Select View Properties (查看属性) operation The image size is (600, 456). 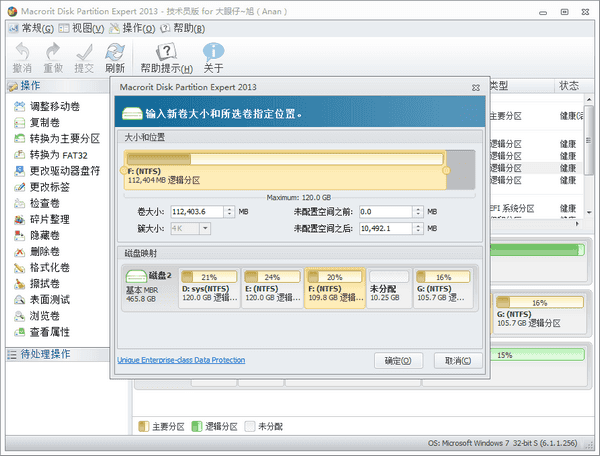[42, 332]
